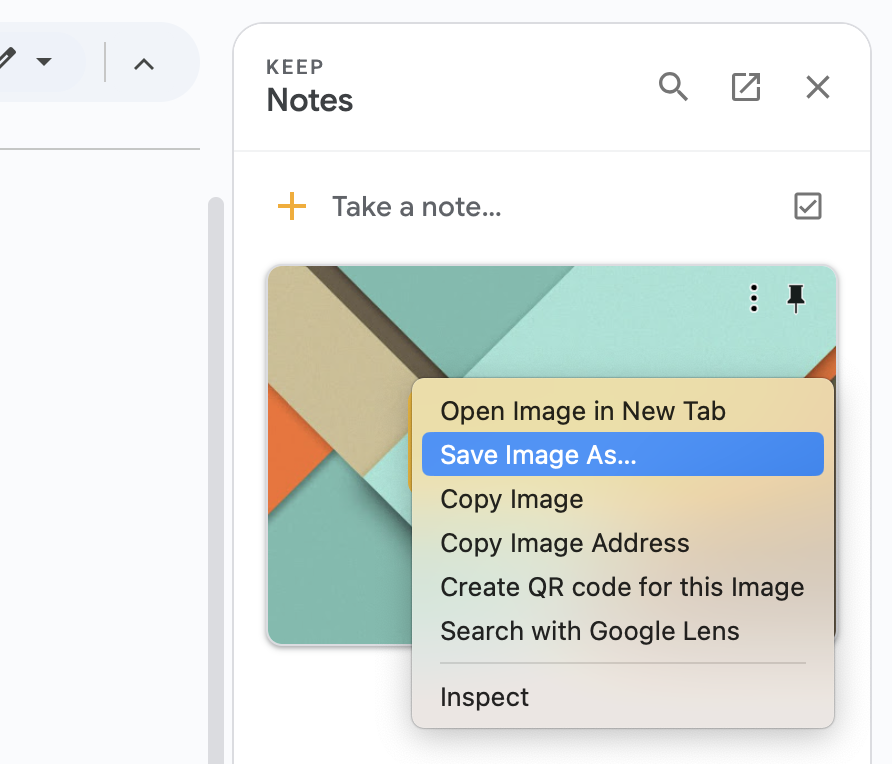Image resolution: width=892 pixels, height=764 pixels.
Task: Click the Take a note input field
Action: (416, 206)
